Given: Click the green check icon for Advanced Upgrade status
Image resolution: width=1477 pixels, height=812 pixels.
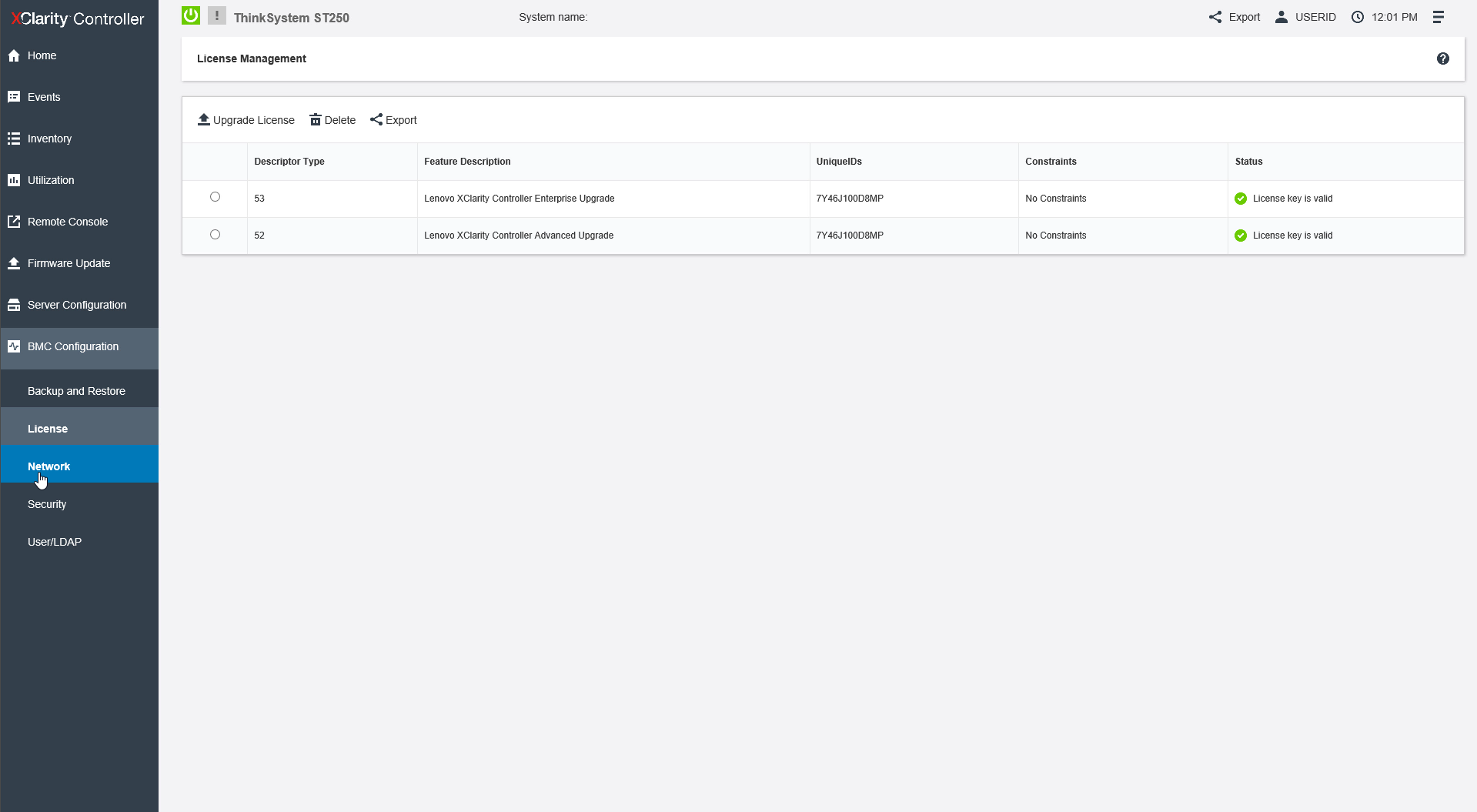Looking at the screenshot, I should 1241,236.
